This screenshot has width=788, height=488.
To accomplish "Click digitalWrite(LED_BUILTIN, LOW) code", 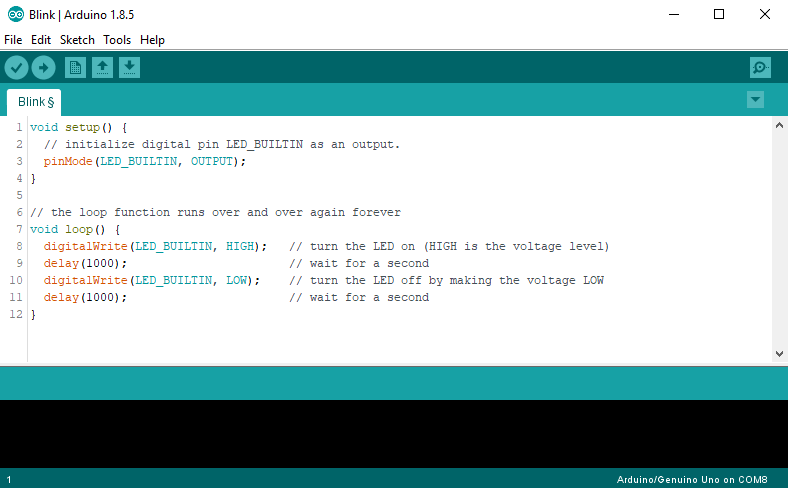I will tap(152, 280).
